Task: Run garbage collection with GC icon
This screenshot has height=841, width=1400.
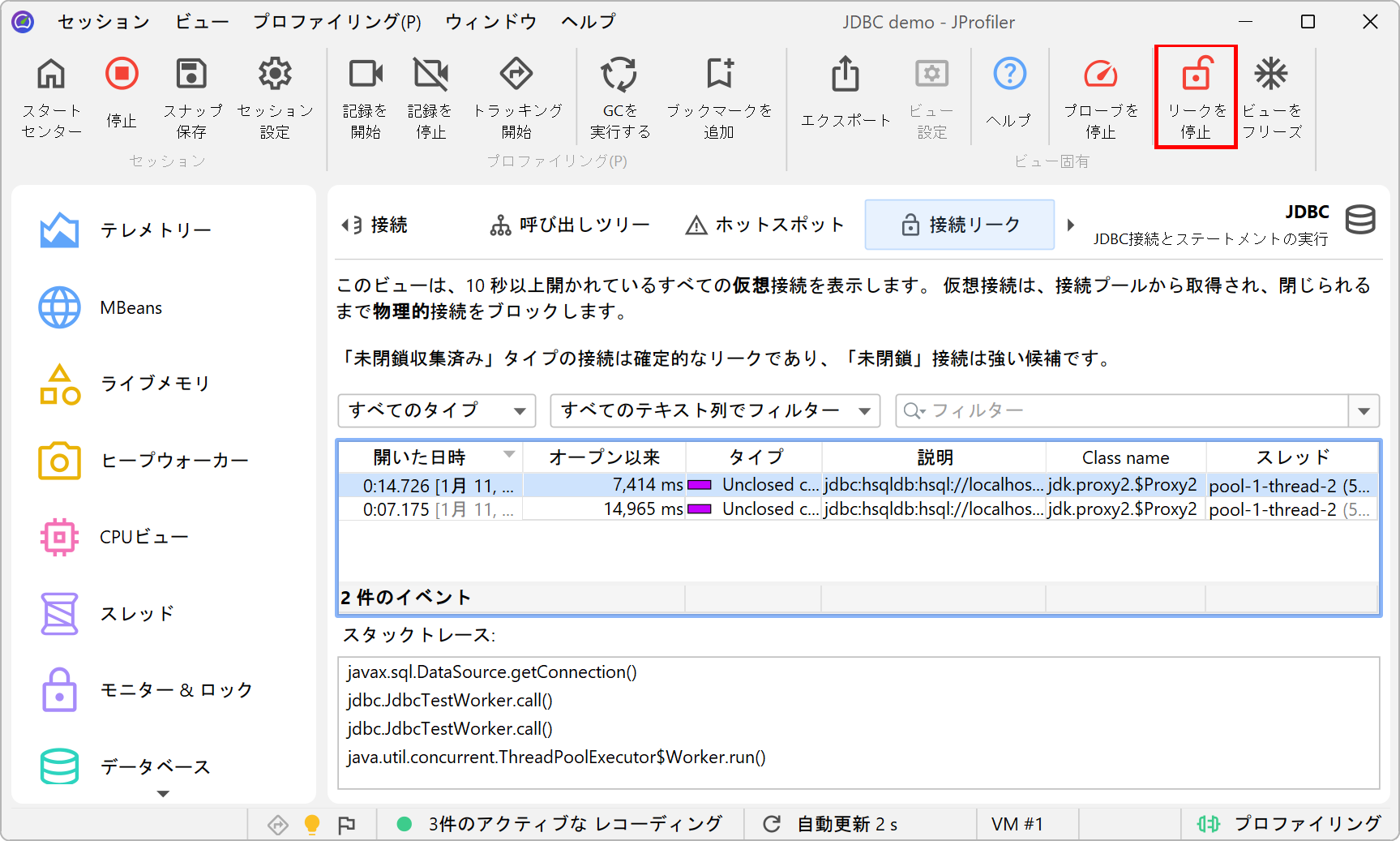Action: tap(619, 75)
